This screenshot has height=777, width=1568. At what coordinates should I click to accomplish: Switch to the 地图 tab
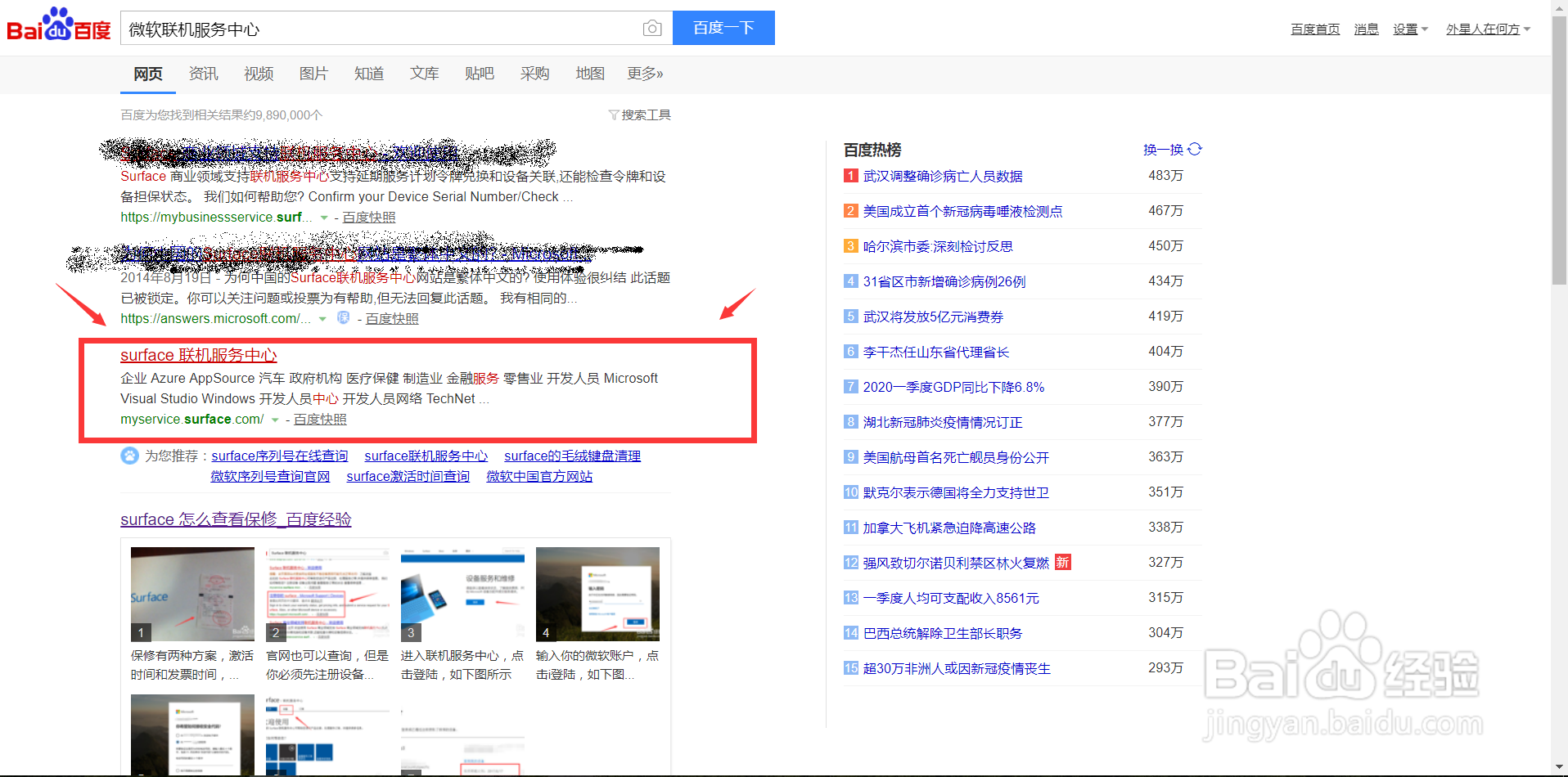coord(590,74)
